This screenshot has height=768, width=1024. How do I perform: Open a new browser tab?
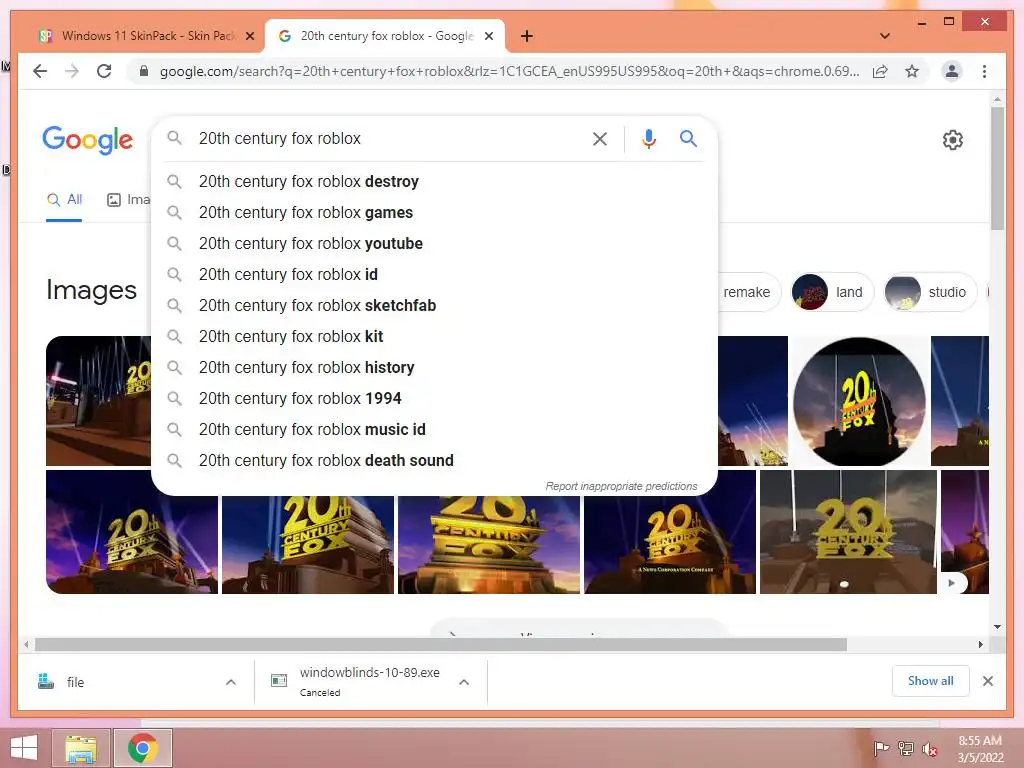(x=527, y=36)
